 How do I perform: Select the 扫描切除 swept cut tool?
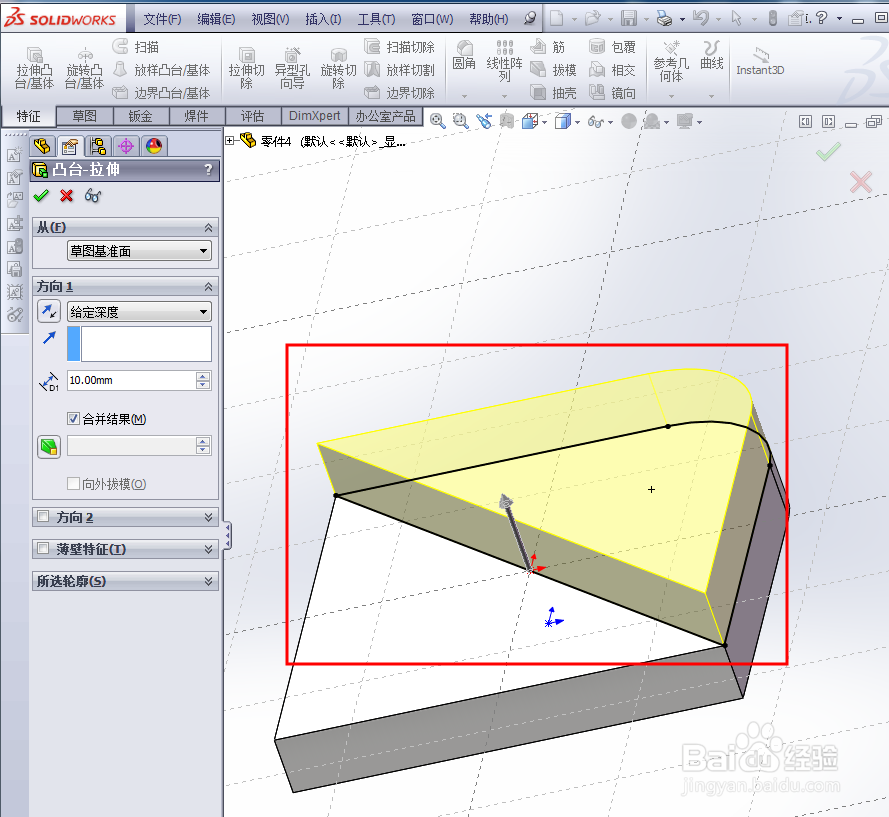[x=400, y=47]
